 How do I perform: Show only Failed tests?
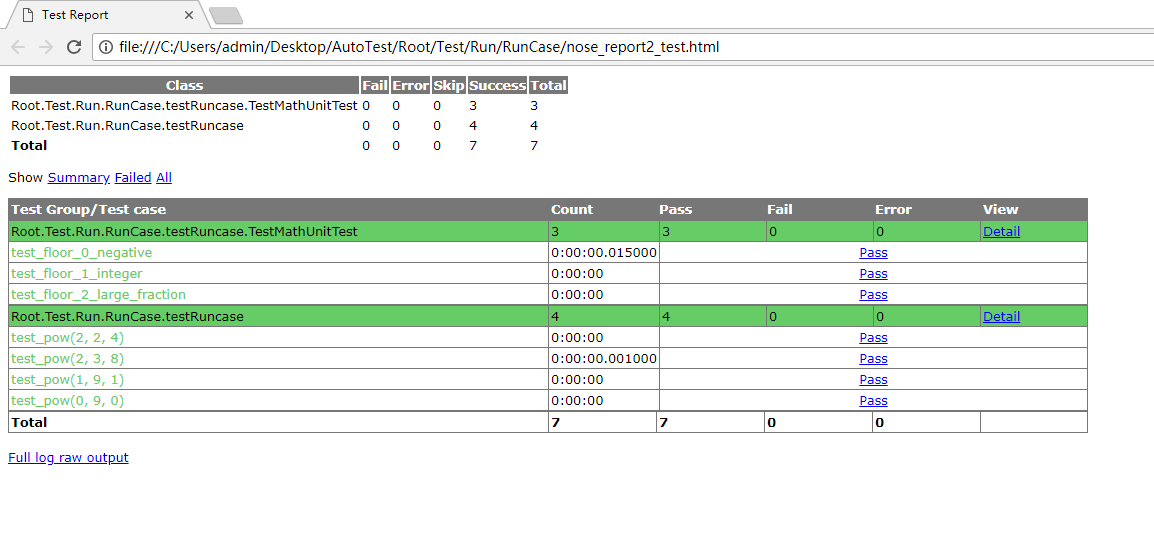[132, 177]
